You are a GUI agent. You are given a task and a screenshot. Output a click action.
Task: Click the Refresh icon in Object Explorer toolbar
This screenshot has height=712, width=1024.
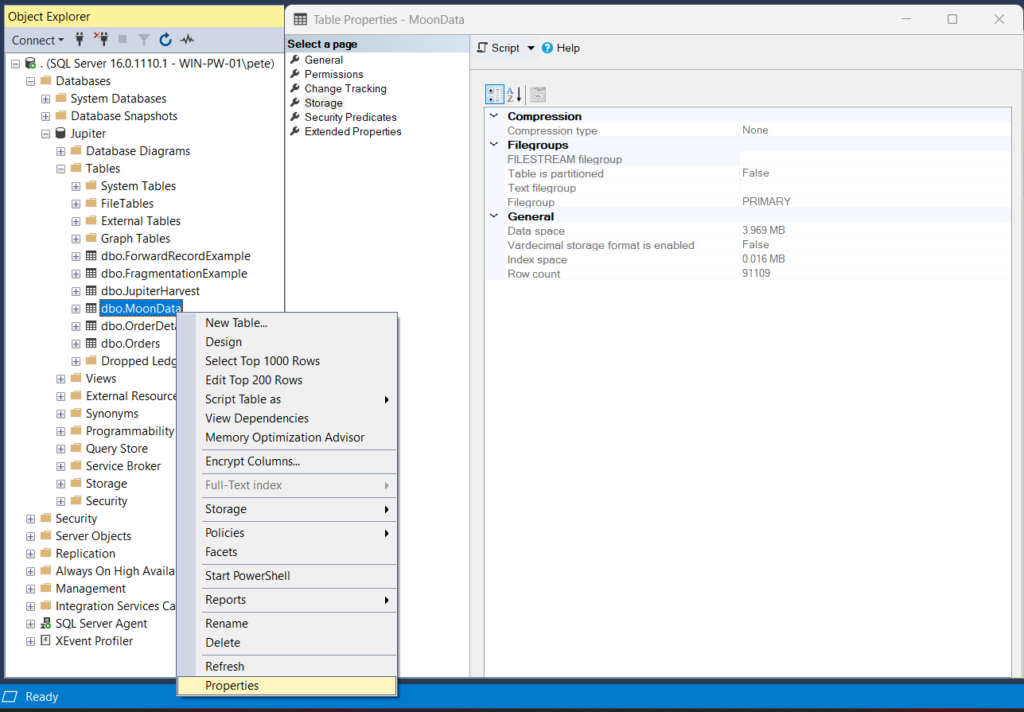(x=166, y=40)
